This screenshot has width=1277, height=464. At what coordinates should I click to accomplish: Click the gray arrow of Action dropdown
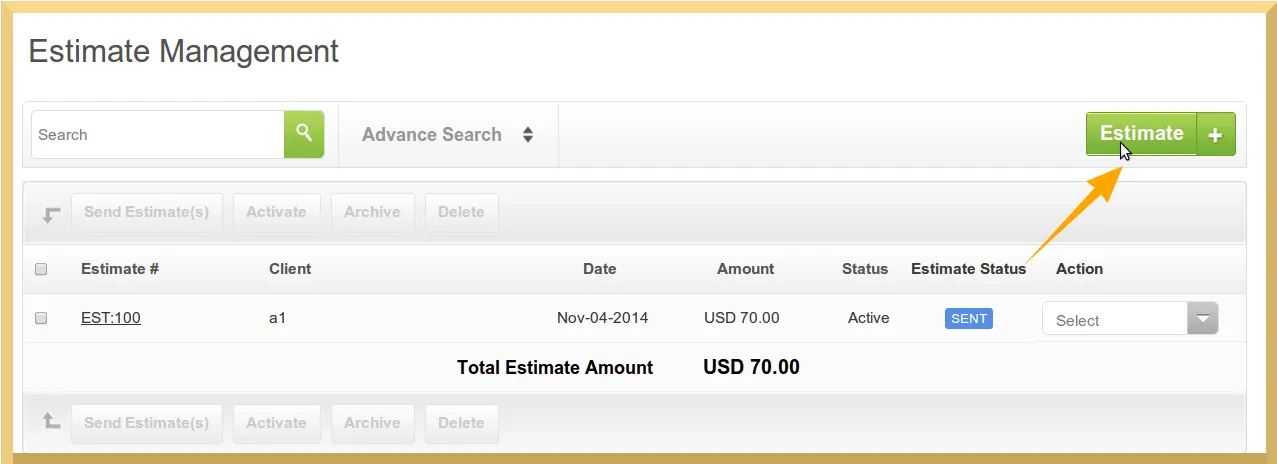click(1203, 319)
